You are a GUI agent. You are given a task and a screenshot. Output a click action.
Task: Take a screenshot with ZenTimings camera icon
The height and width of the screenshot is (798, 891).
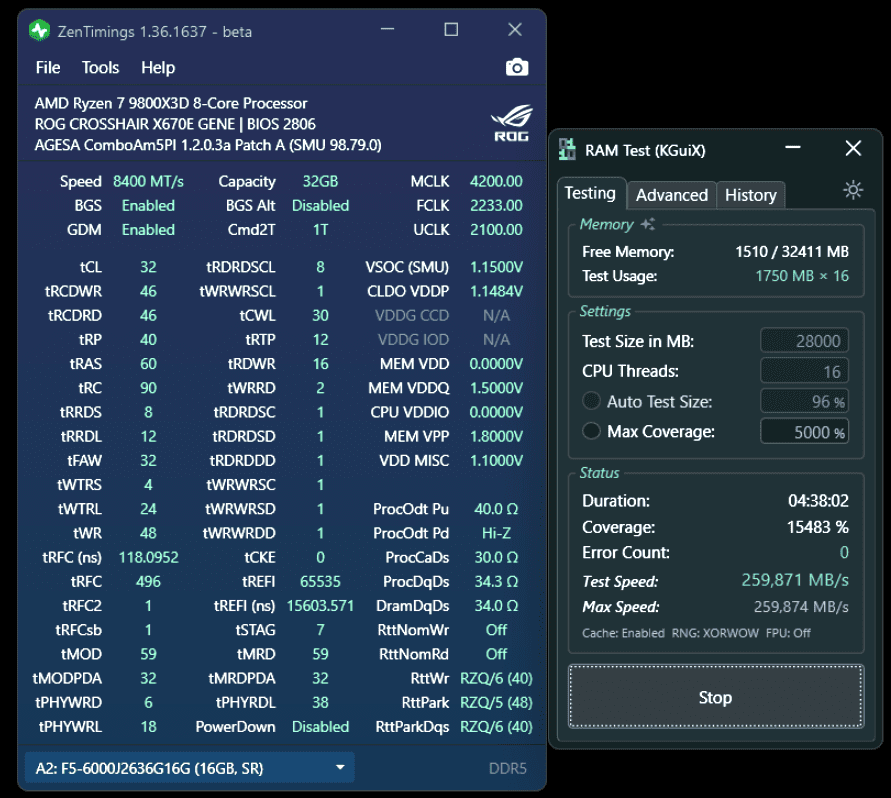tap(517, 68)
